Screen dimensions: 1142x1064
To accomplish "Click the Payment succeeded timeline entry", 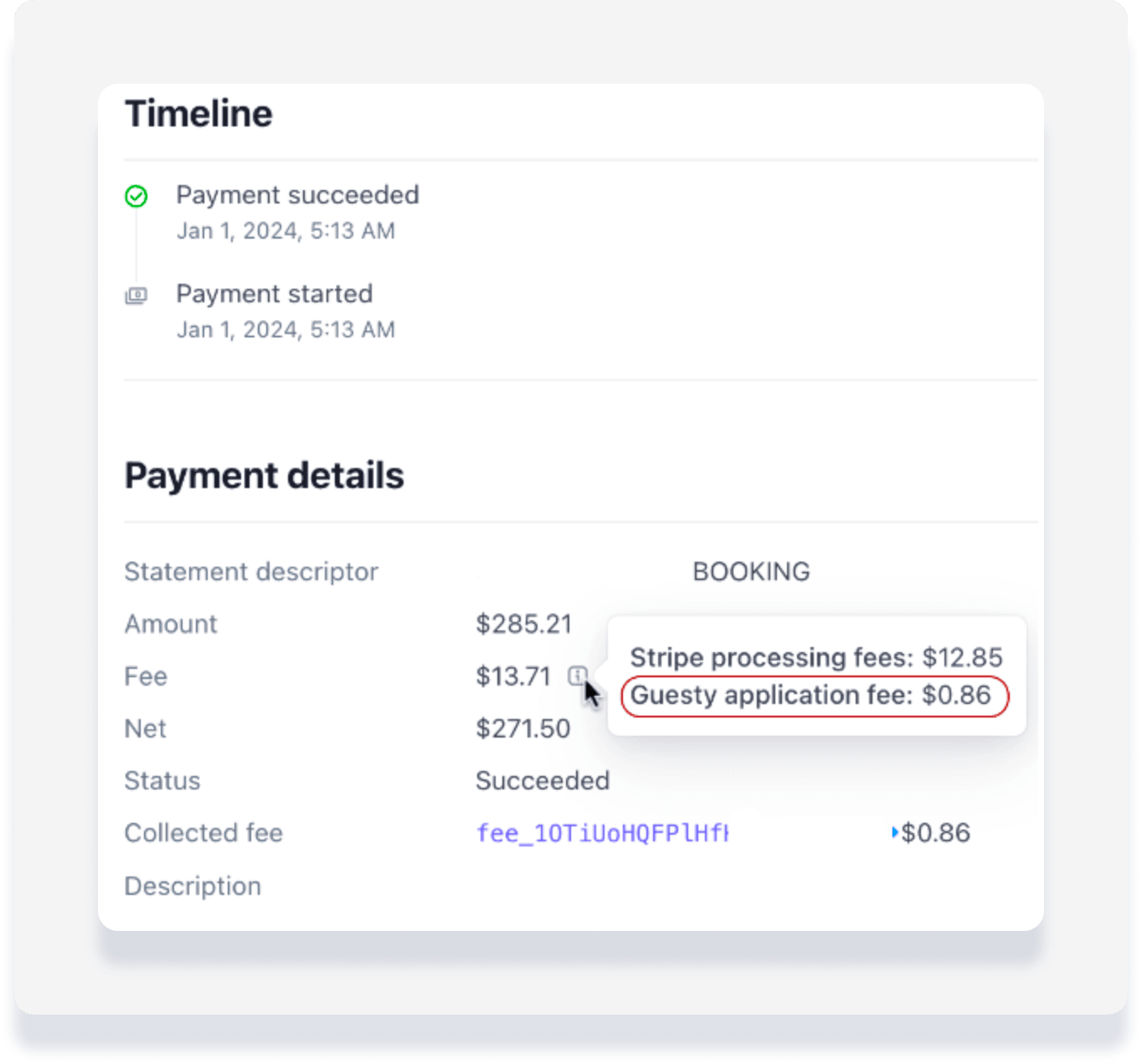I will (297, 195).
